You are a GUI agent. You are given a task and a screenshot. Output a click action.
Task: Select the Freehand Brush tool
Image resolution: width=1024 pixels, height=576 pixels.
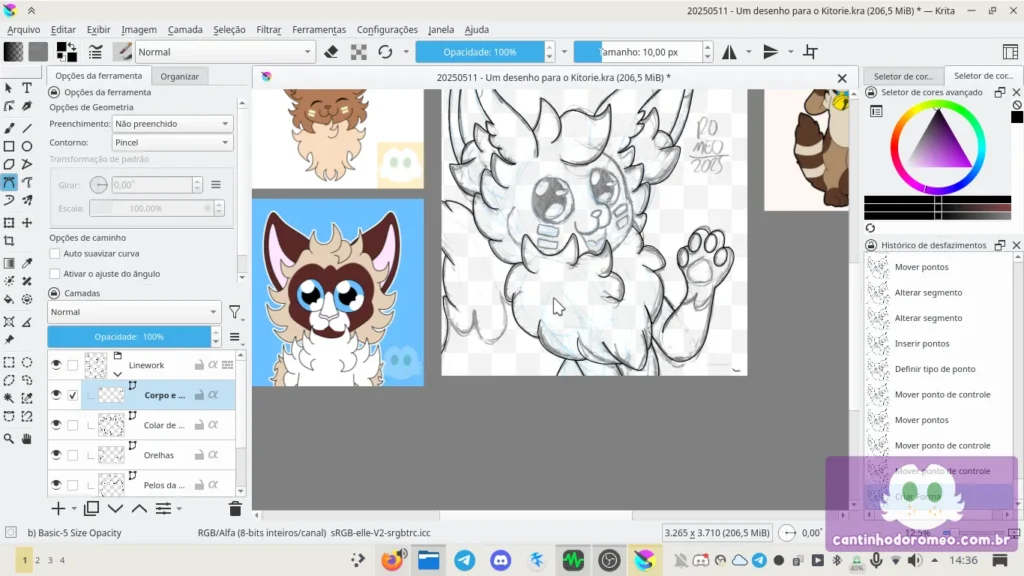tap(9, 128)
